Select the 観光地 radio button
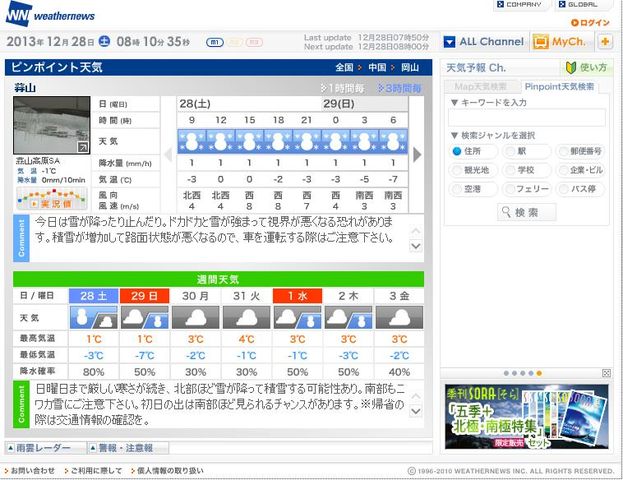The height and width of the screenshot is (480, 623). (457, 170)
